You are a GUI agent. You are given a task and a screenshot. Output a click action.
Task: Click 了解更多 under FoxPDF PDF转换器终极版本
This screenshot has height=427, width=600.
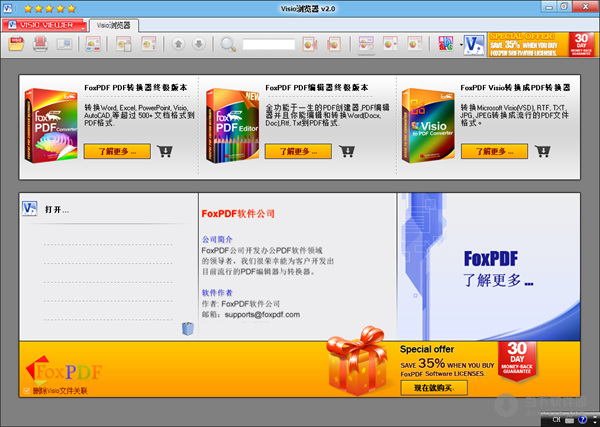coord(117,152)
